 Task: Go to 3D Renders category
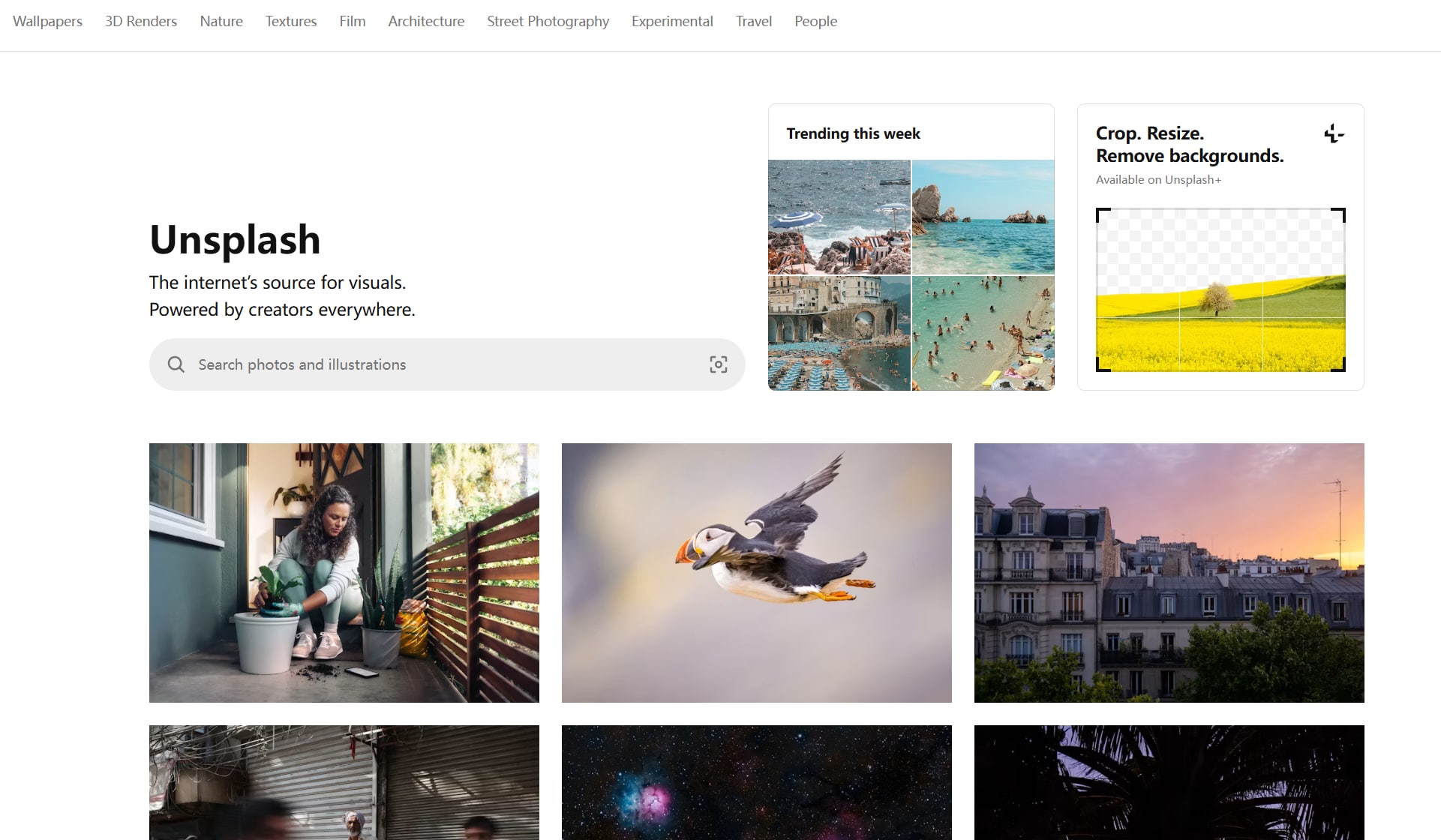(141, 21)
